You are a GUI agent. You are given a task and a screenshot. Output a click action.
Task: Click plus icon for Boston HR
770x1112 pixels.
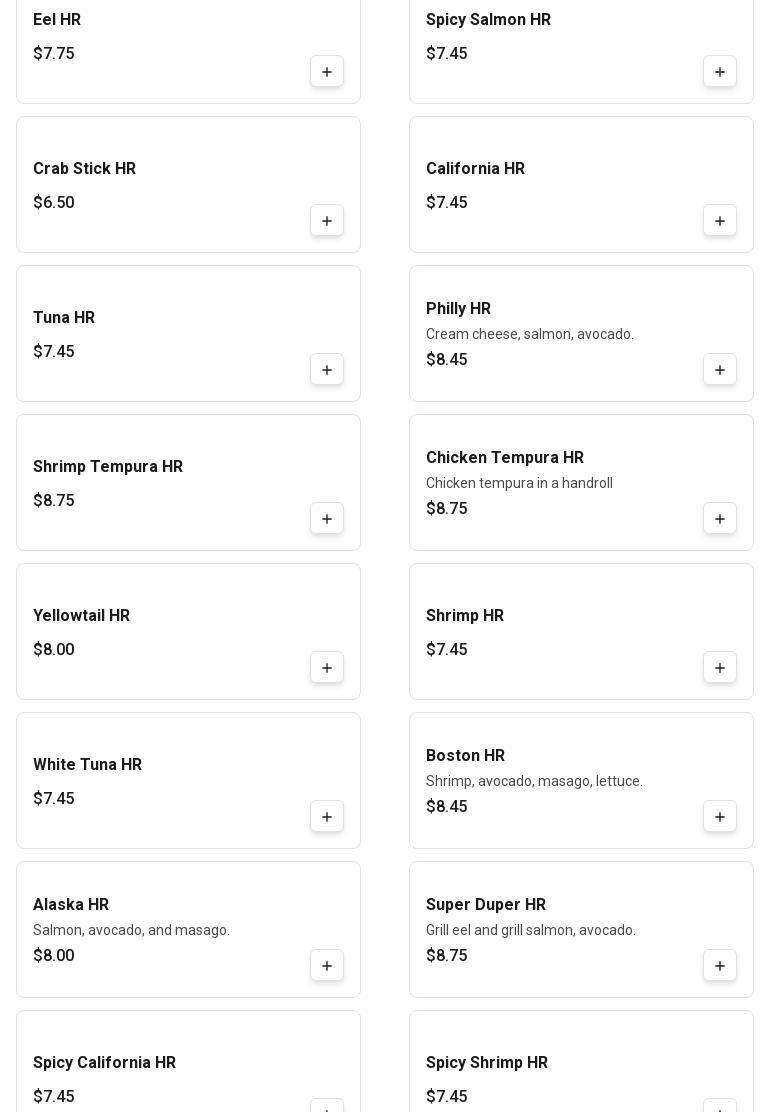(x=720, y=817)
